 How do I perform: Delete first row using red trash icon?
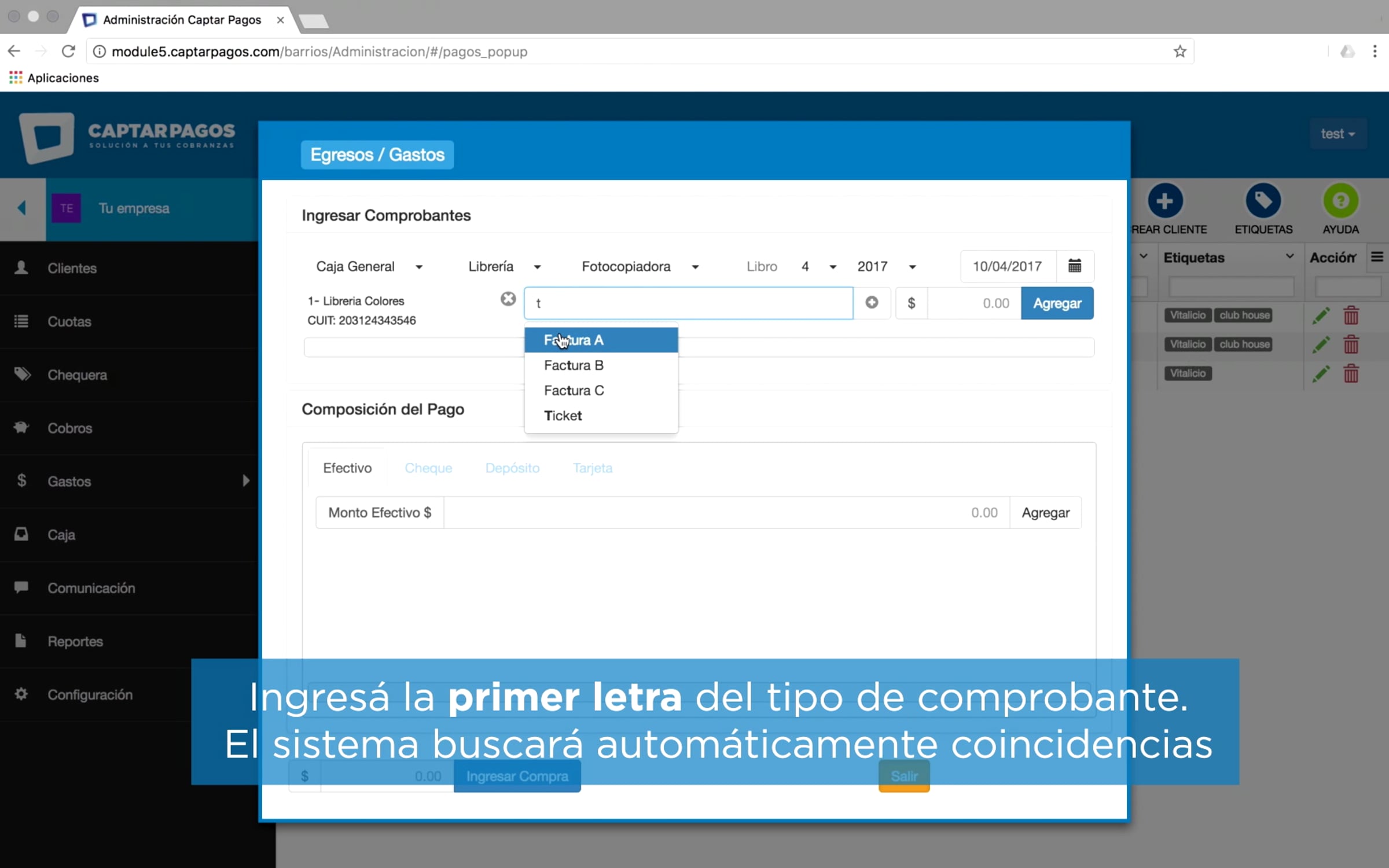pos(1351,316)
